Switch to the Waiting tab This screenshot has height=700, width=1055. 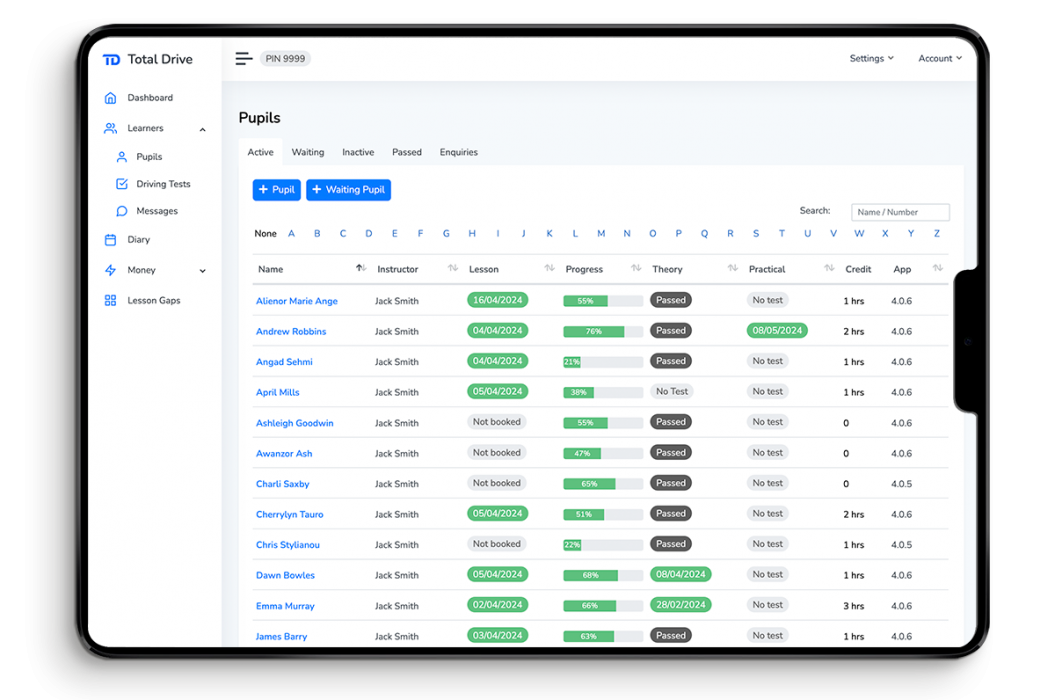point(307,151)
